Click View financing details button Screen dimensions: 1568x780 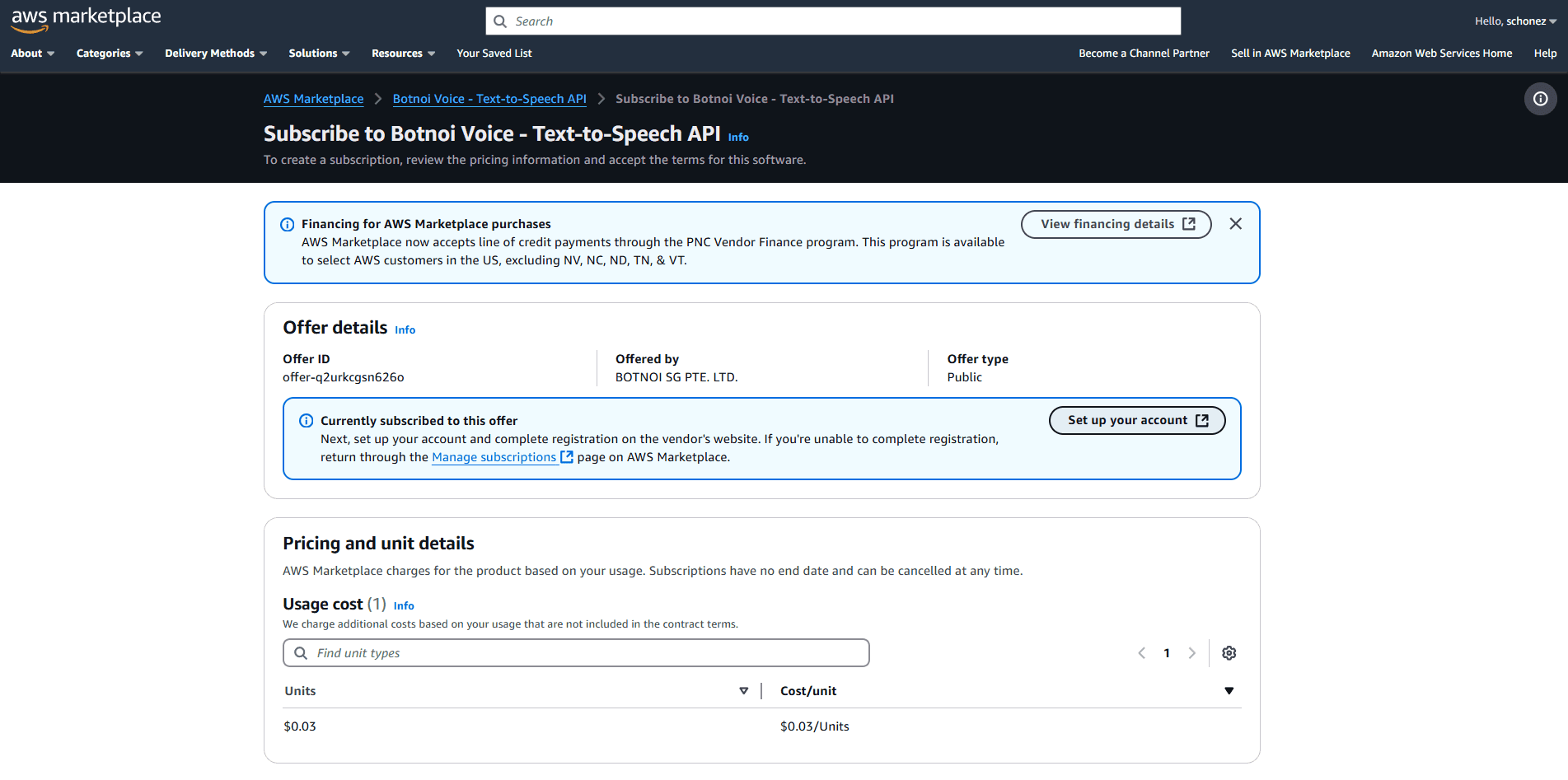click(x=1116, y=224)
